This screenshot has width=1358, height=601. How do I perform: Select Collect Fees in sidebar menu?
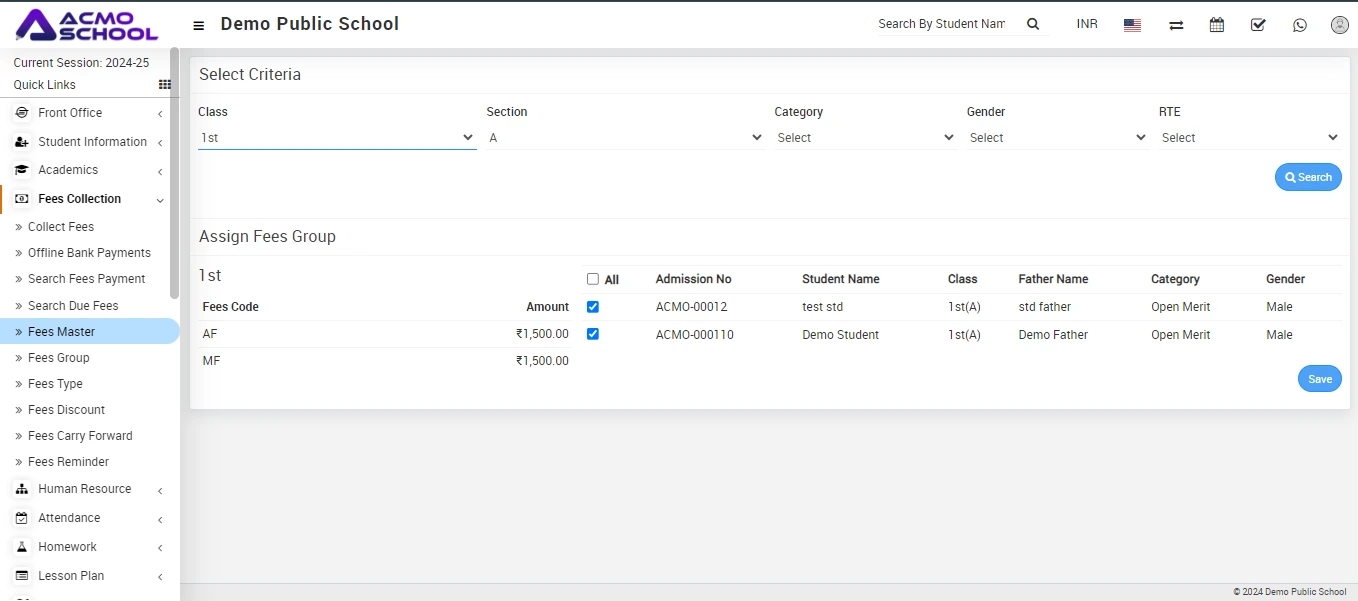click(61, 227)
